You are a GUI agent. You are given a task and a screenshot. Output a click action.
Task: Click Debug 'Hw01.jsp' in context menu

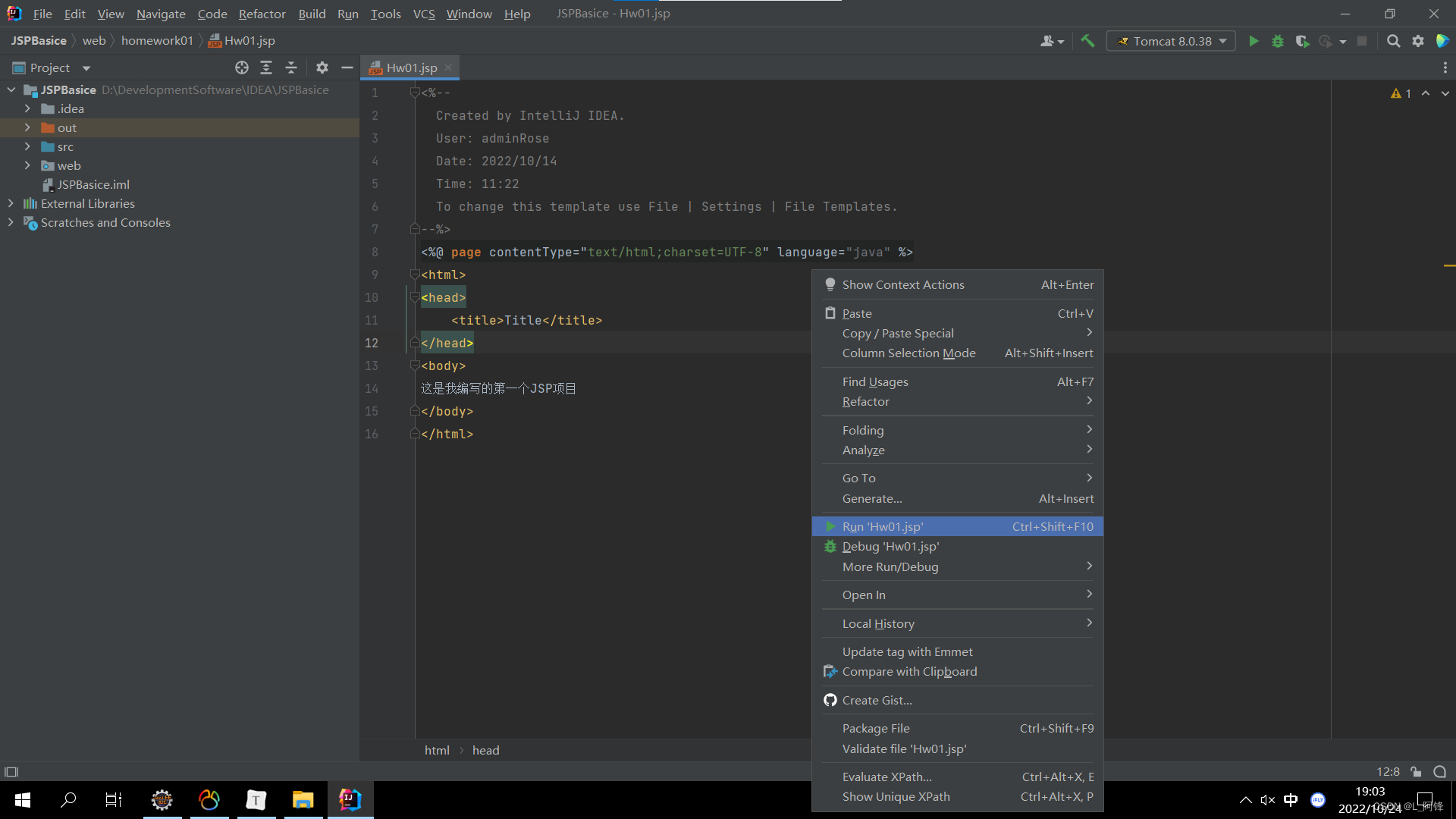(890, 547)
